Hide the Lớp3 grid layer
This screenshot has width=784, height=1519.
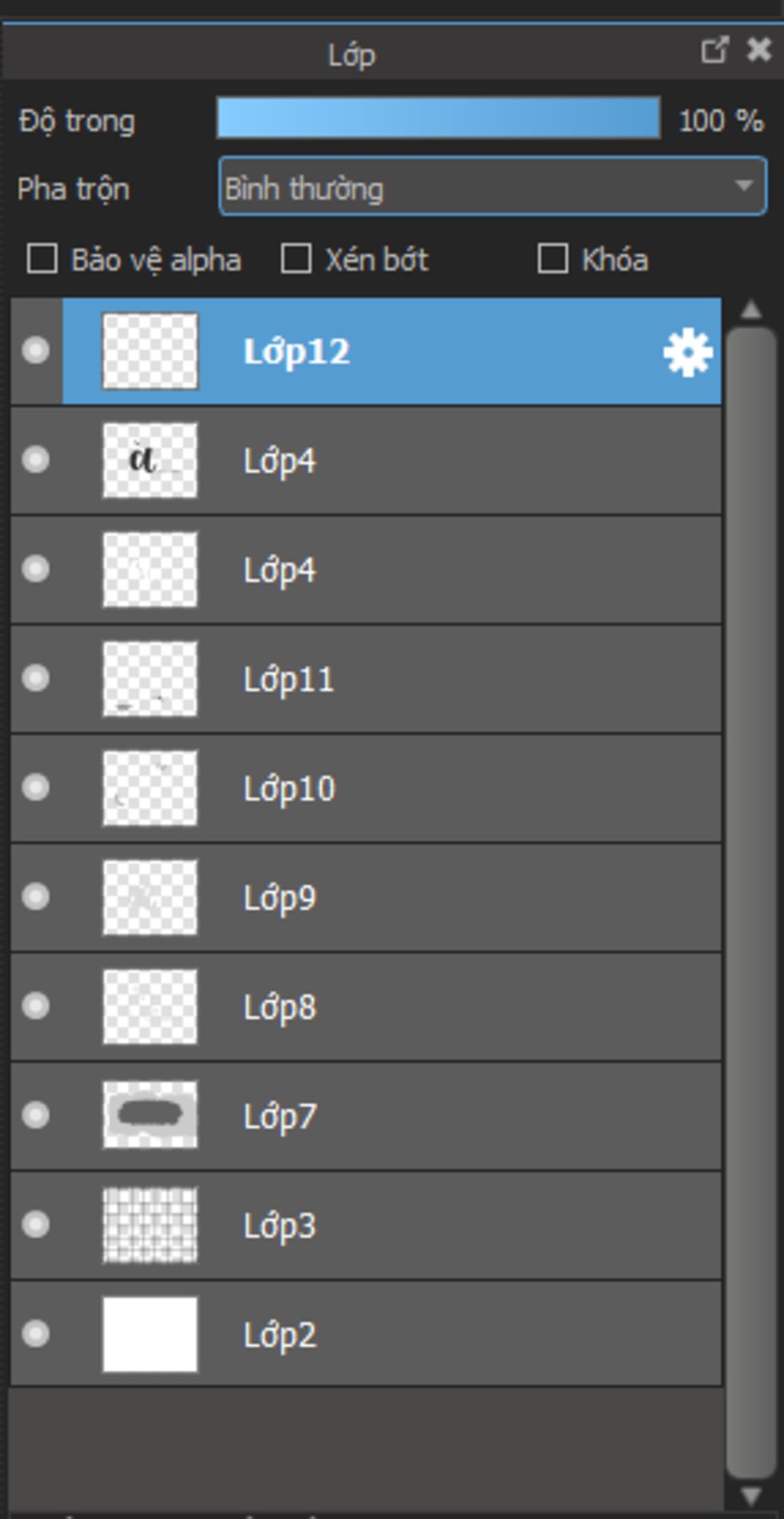coord(36,1225)
